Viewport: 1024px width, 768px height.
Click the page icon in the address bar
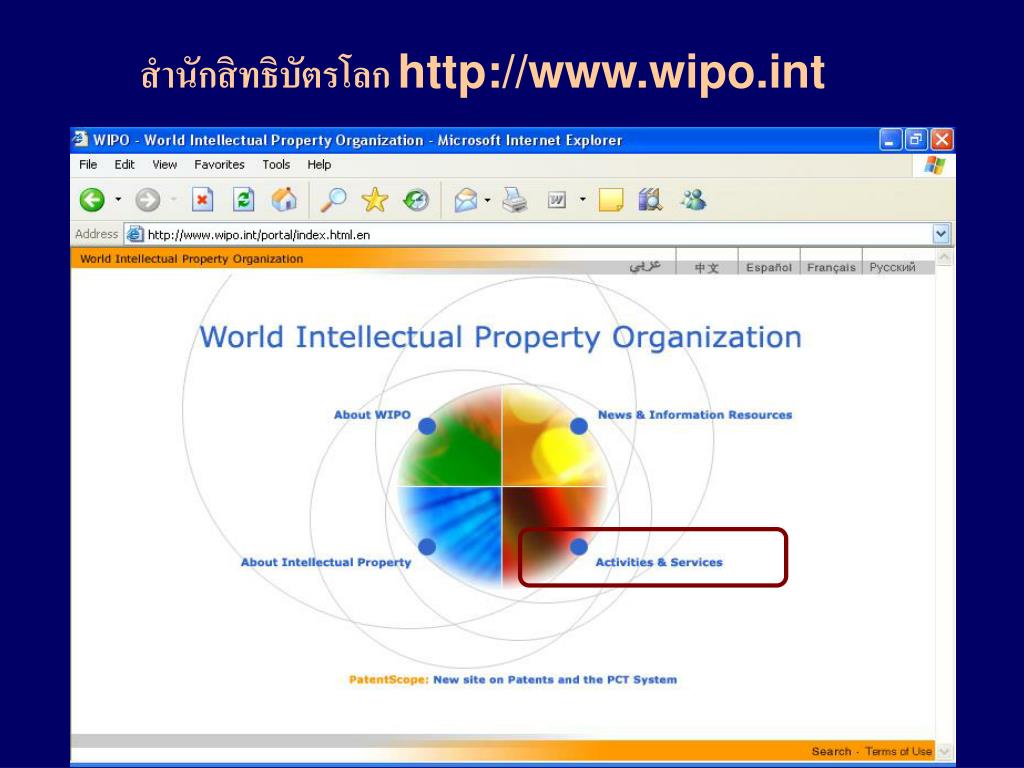(135, 234)
